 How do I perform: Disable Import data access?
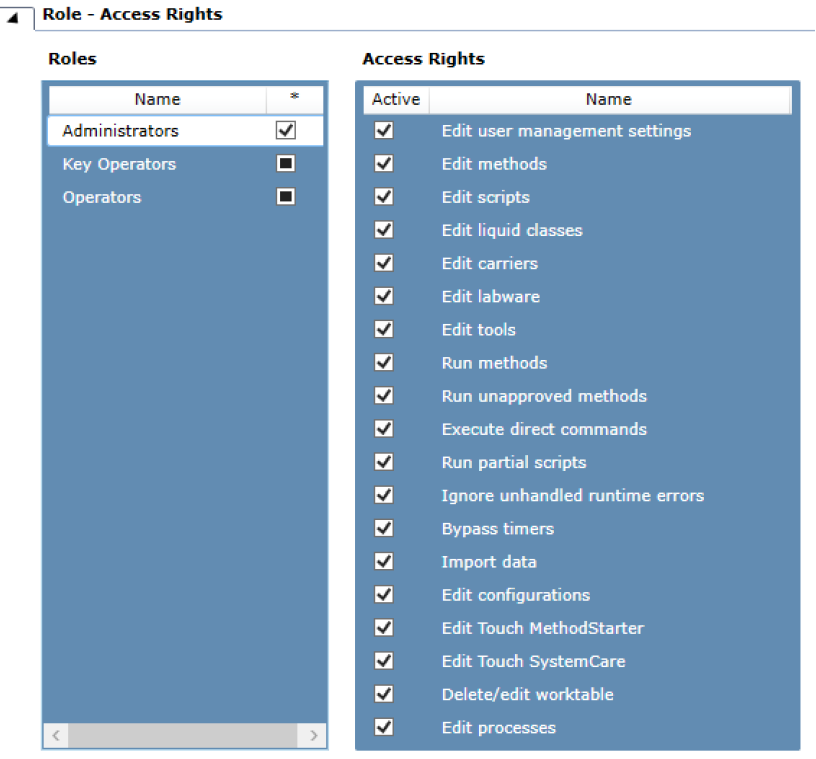tap(383, 561)
